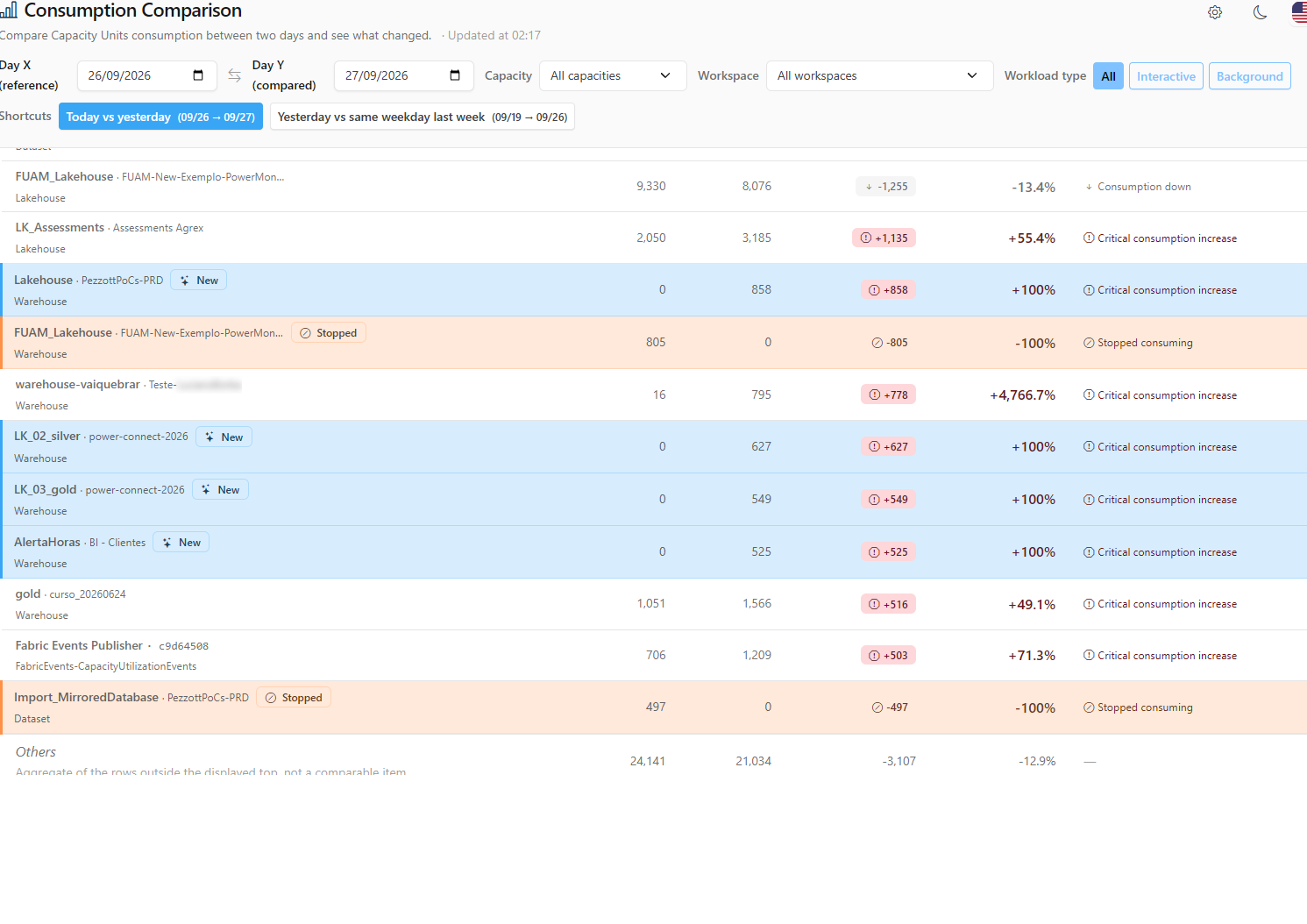Filter by Interactive workload type
Image resolution: width=1307 pixels, height=924 pixels.
tap(1166, 76)
